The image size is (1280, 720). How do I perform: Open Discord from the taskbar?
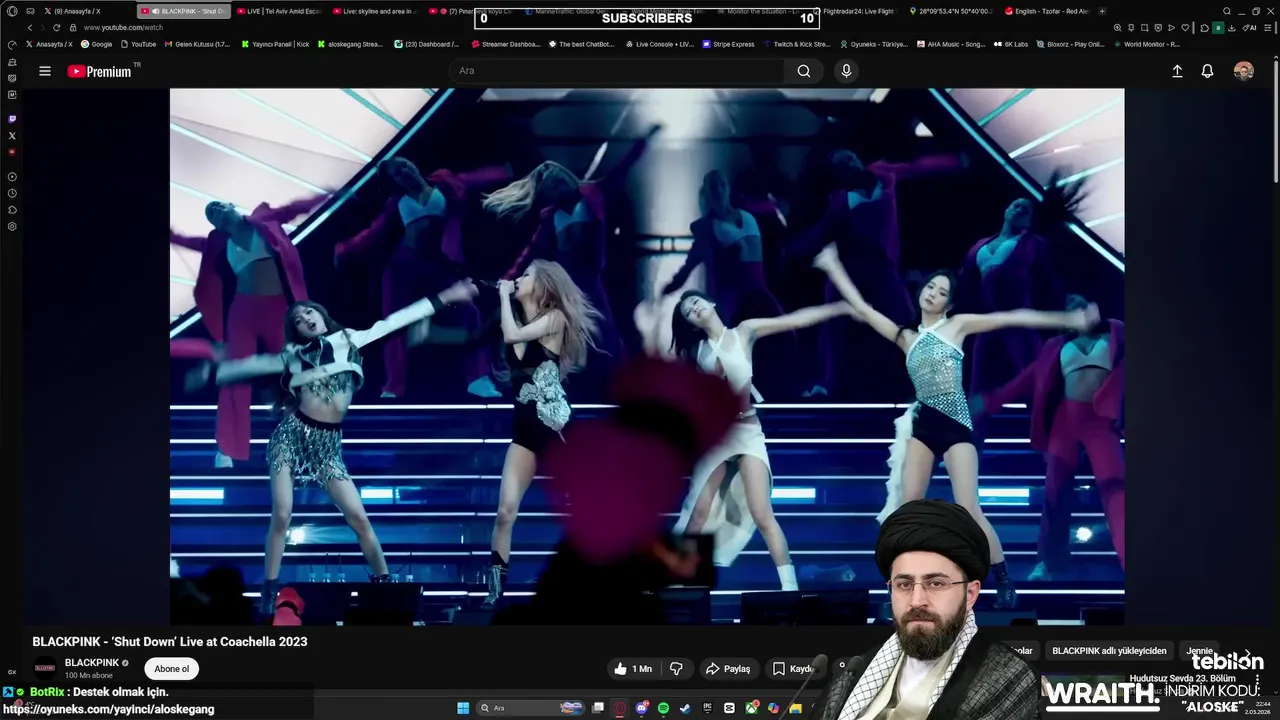click(641, 708)
